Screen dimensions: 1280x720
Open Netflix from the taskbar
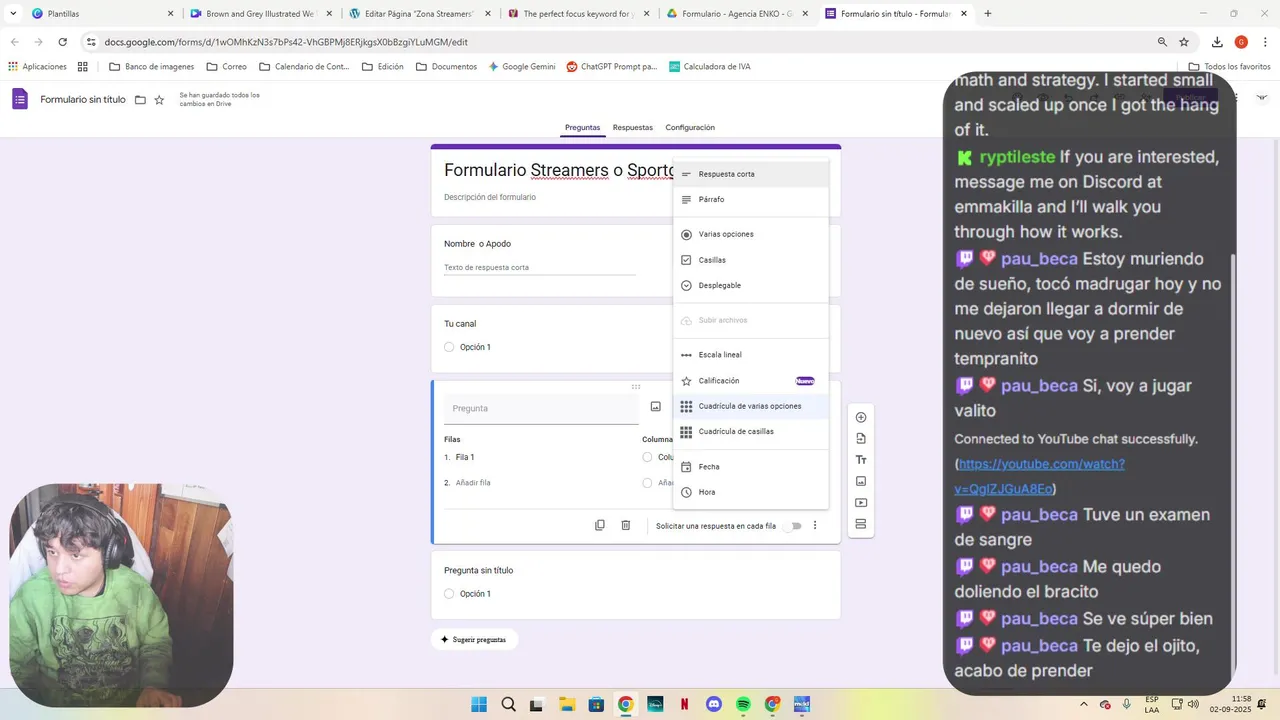coord(684,704)
